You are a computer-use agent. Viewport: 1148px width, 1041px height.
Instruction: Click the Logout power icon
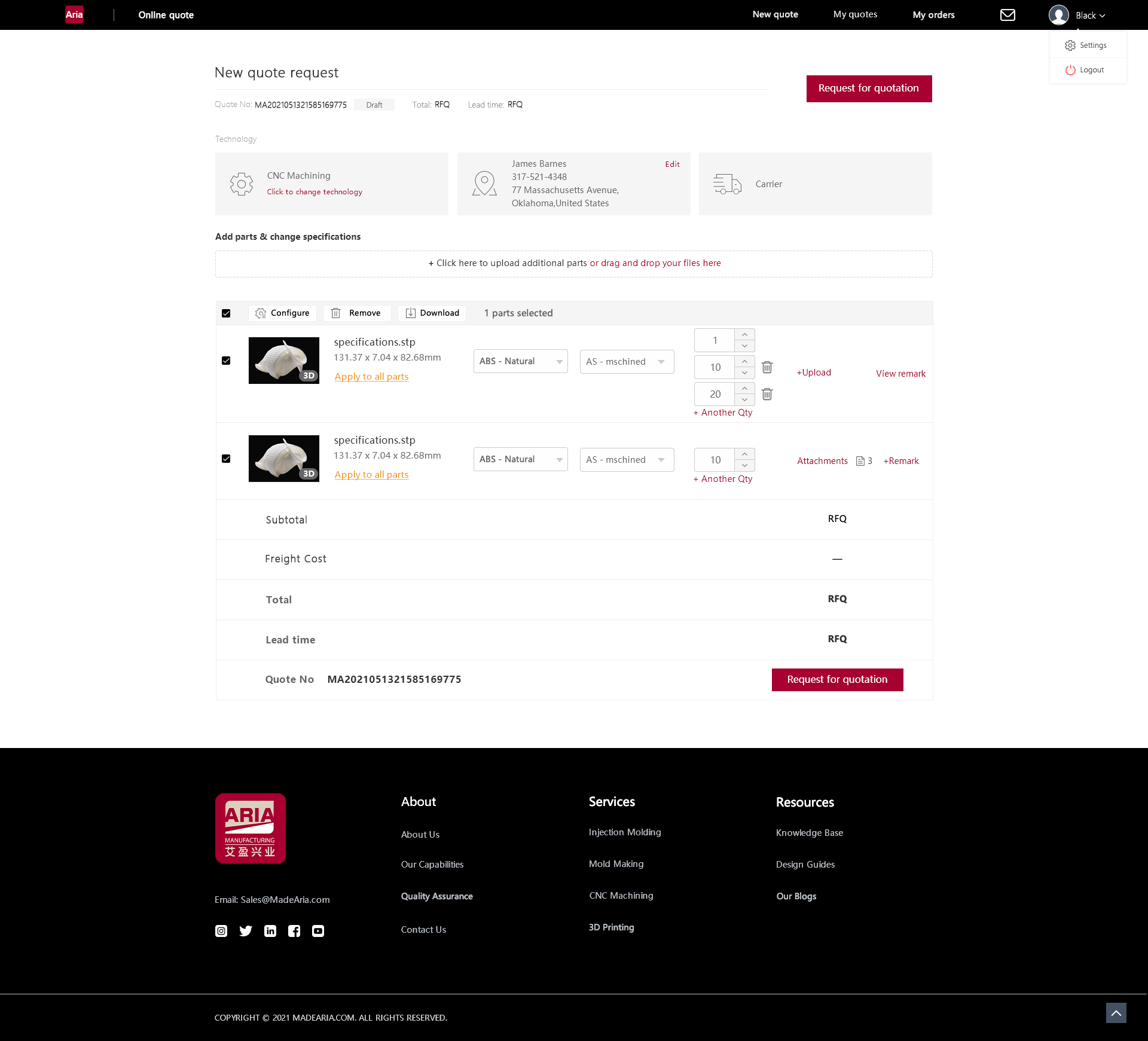(1070, 70)
